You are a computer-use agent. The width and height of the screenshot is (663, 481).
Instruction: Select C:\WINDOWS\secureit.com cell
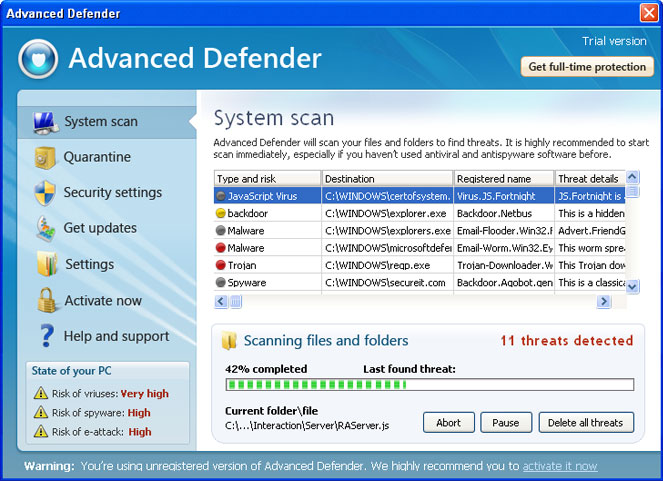click(x=387, y=282)
